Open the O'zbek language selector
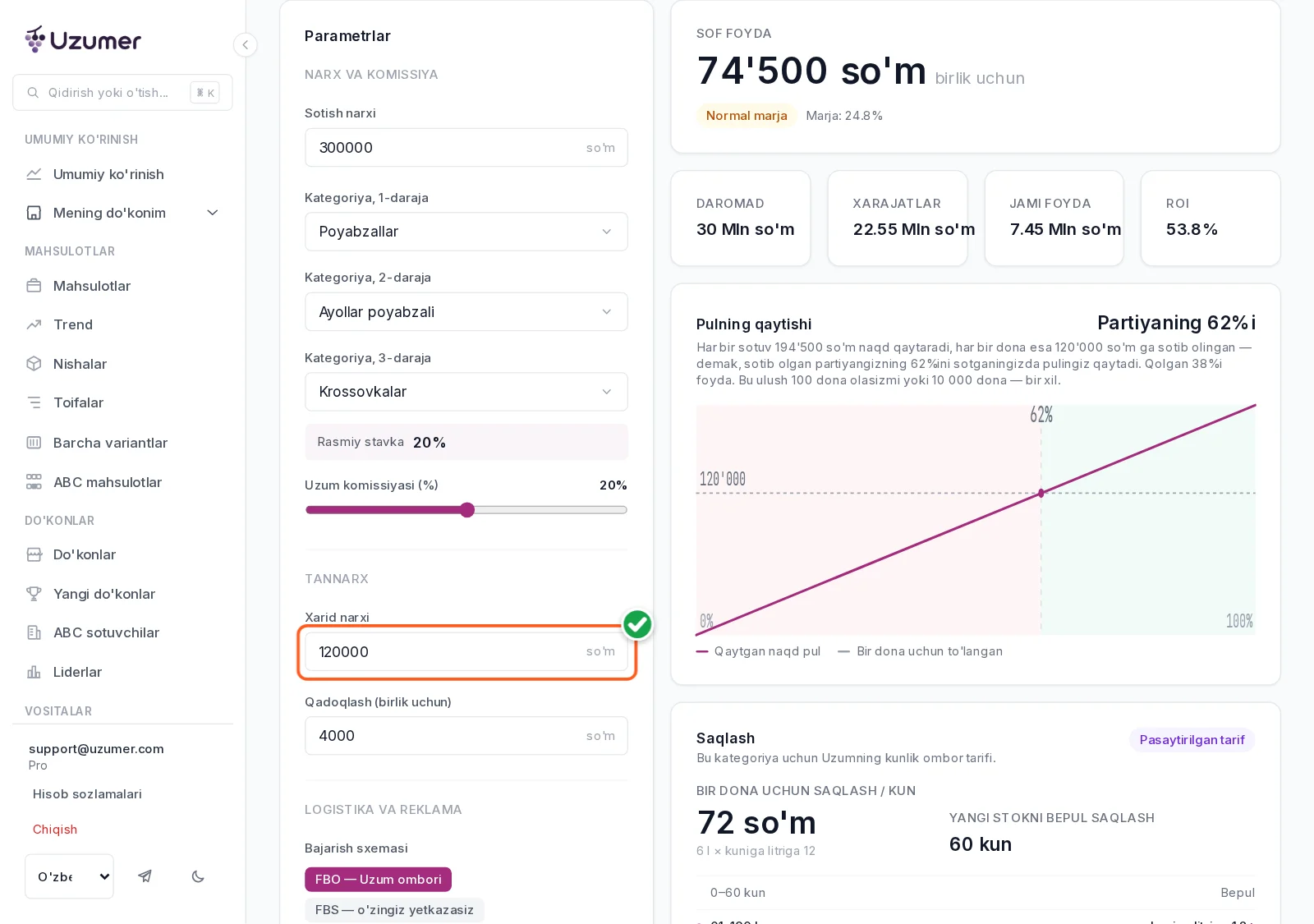 (x=69, y=876)
